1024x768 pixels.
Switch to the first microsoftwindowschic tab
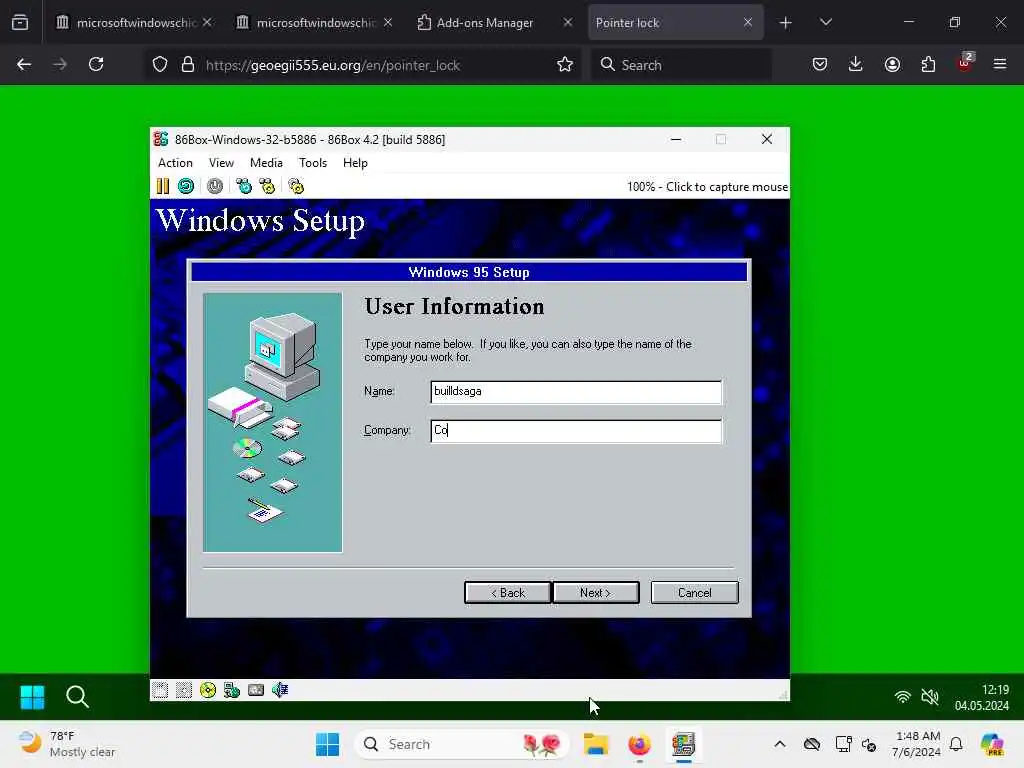point(136,23)
